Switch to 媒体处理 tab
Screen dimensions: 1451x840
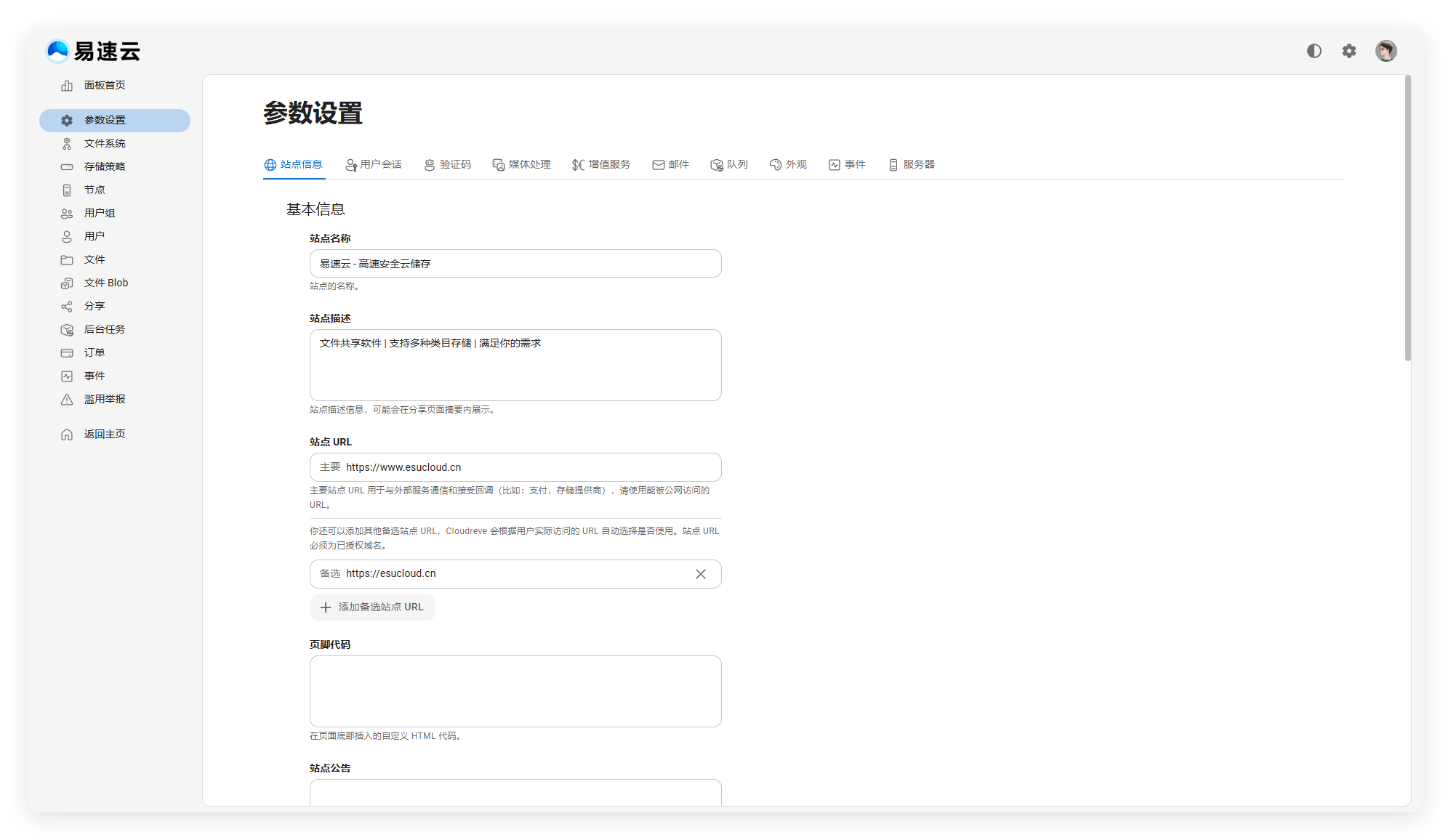(x=521, y=165)
